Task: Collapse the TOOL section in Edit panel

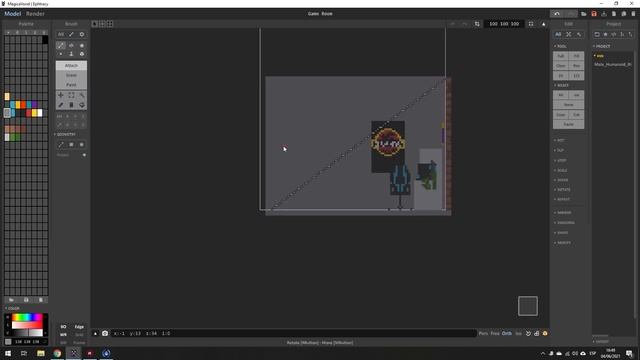Action: click(x=560, y=47)
